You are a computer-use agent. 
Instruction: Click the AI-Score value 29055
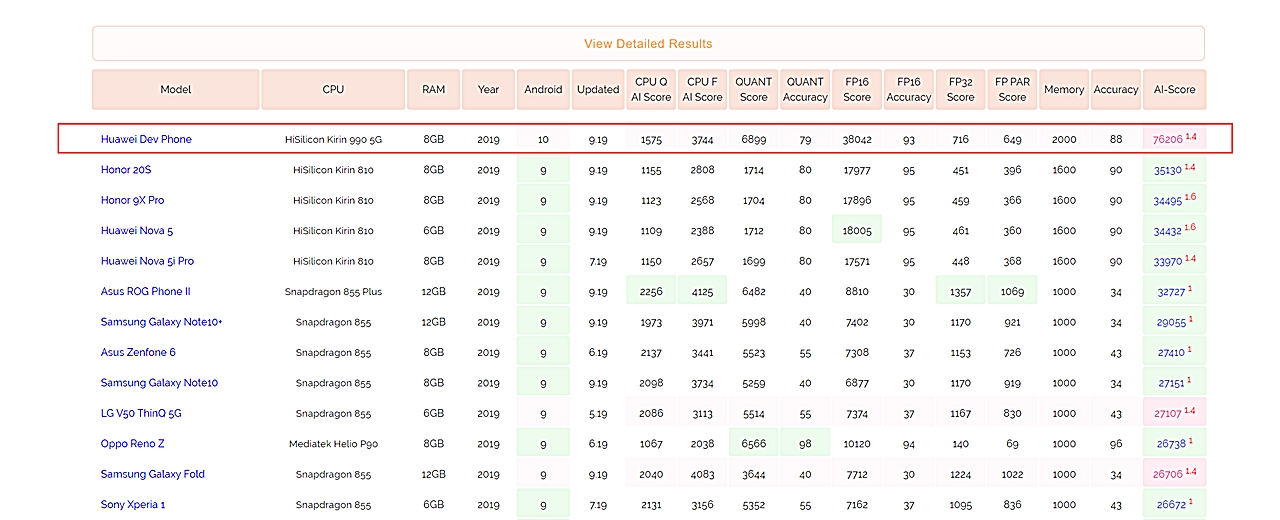pyautogui.click(x=1171, y=323)
